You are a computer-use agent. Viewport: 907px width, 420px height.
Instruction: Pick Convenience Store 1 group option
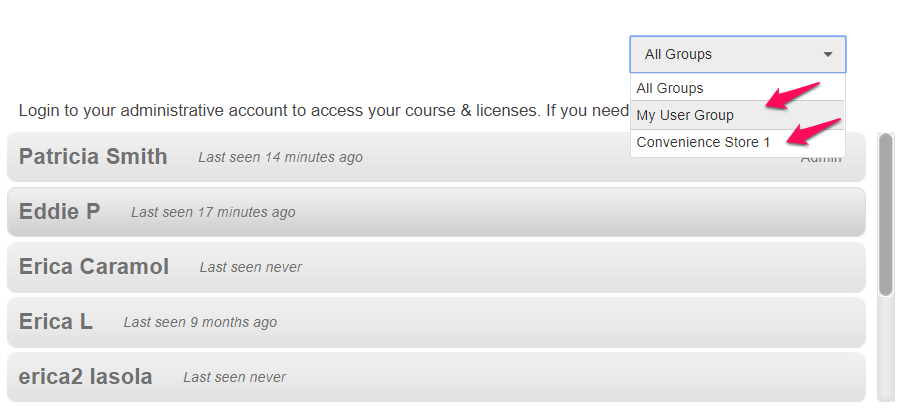point(703,142)
